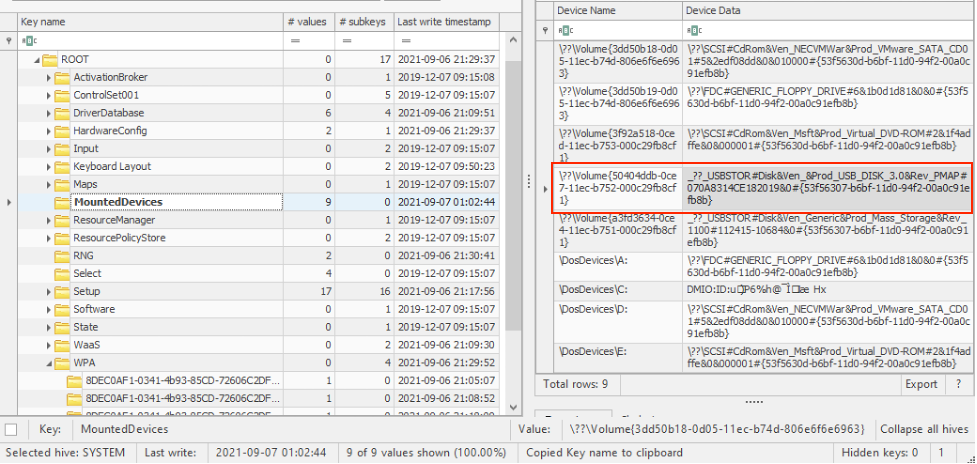Click the question mark help button
This screenshot has width=977, height=464.
[x=958, y=384]
